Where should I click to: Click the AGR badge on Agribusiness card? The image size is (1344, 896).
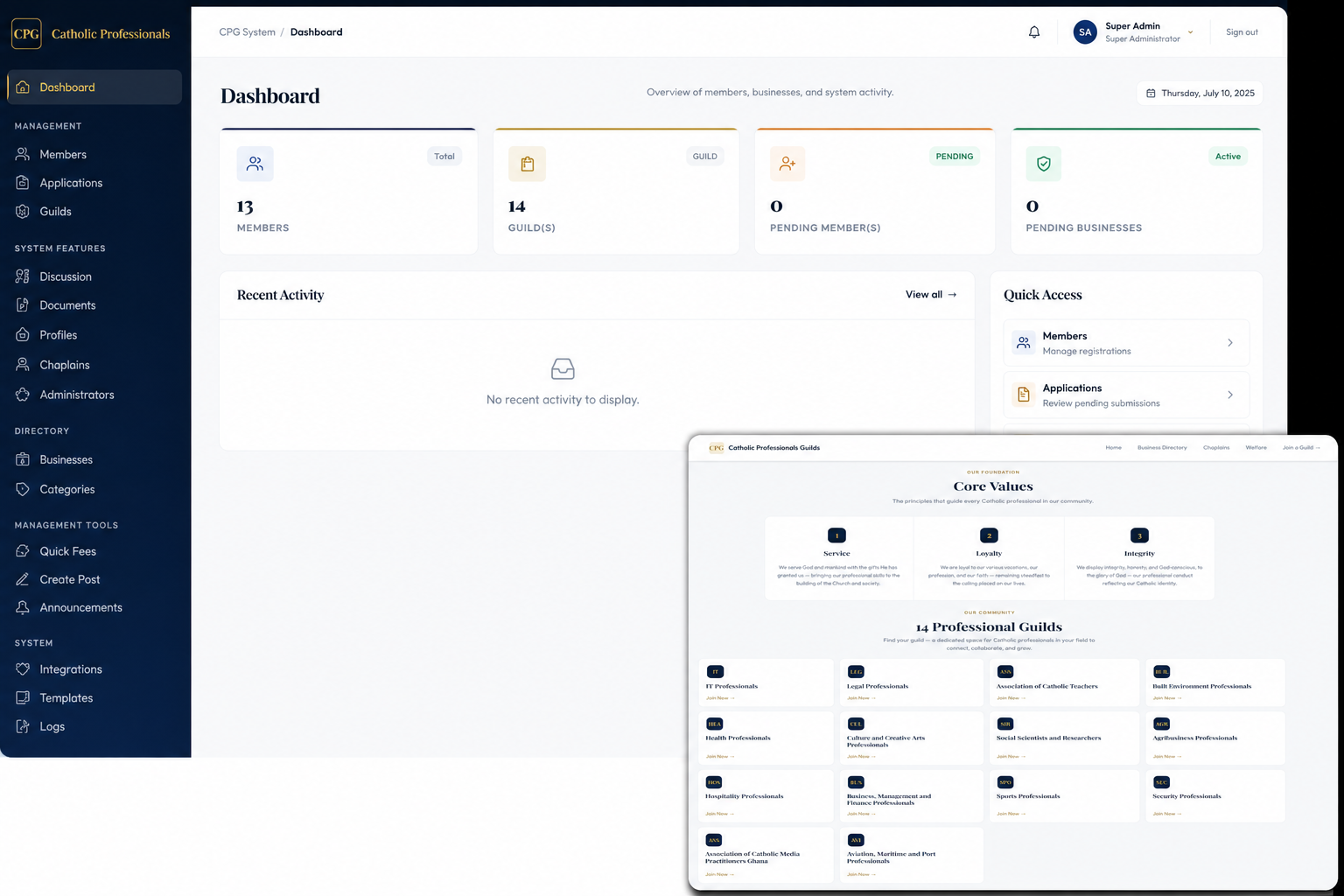[1161, 724]
